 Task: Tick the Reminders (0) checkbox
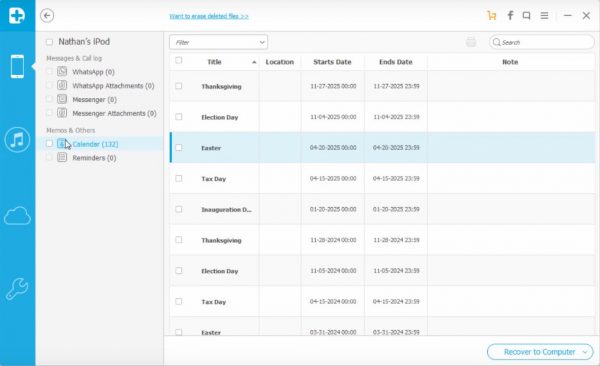point(49,157)
